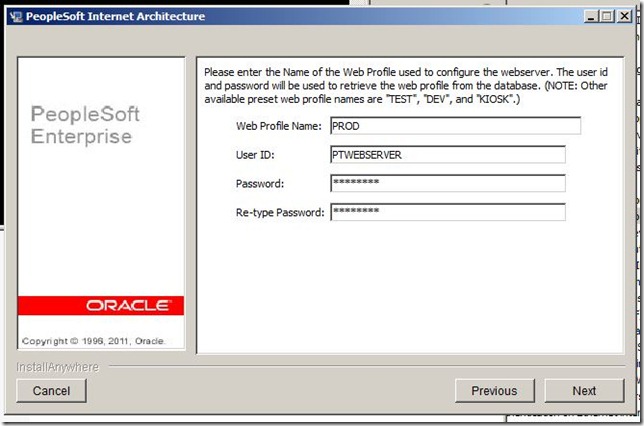This screenshot has width=644, height=426.
Task: Click into the Password field
Action: (447, 184)
